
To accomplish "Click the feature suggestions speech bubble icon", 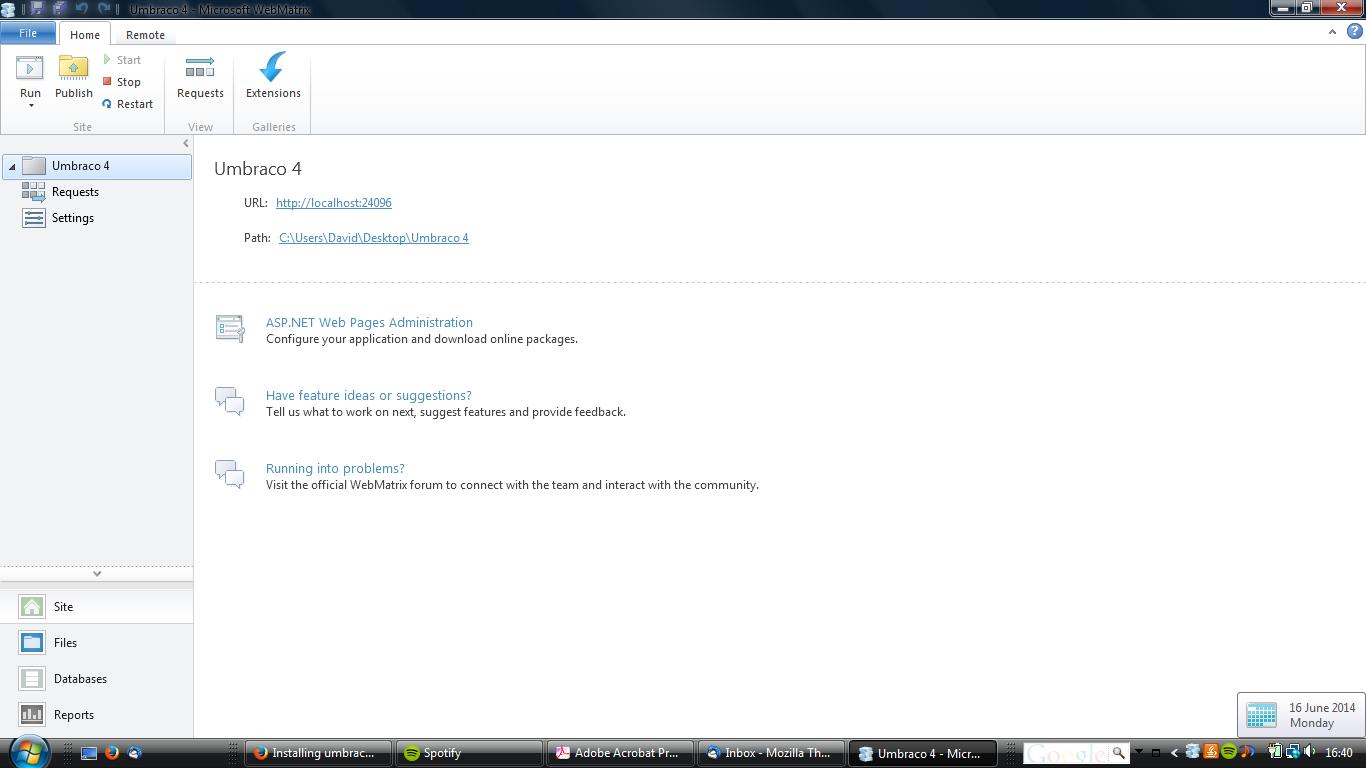I will click(230, 401).
